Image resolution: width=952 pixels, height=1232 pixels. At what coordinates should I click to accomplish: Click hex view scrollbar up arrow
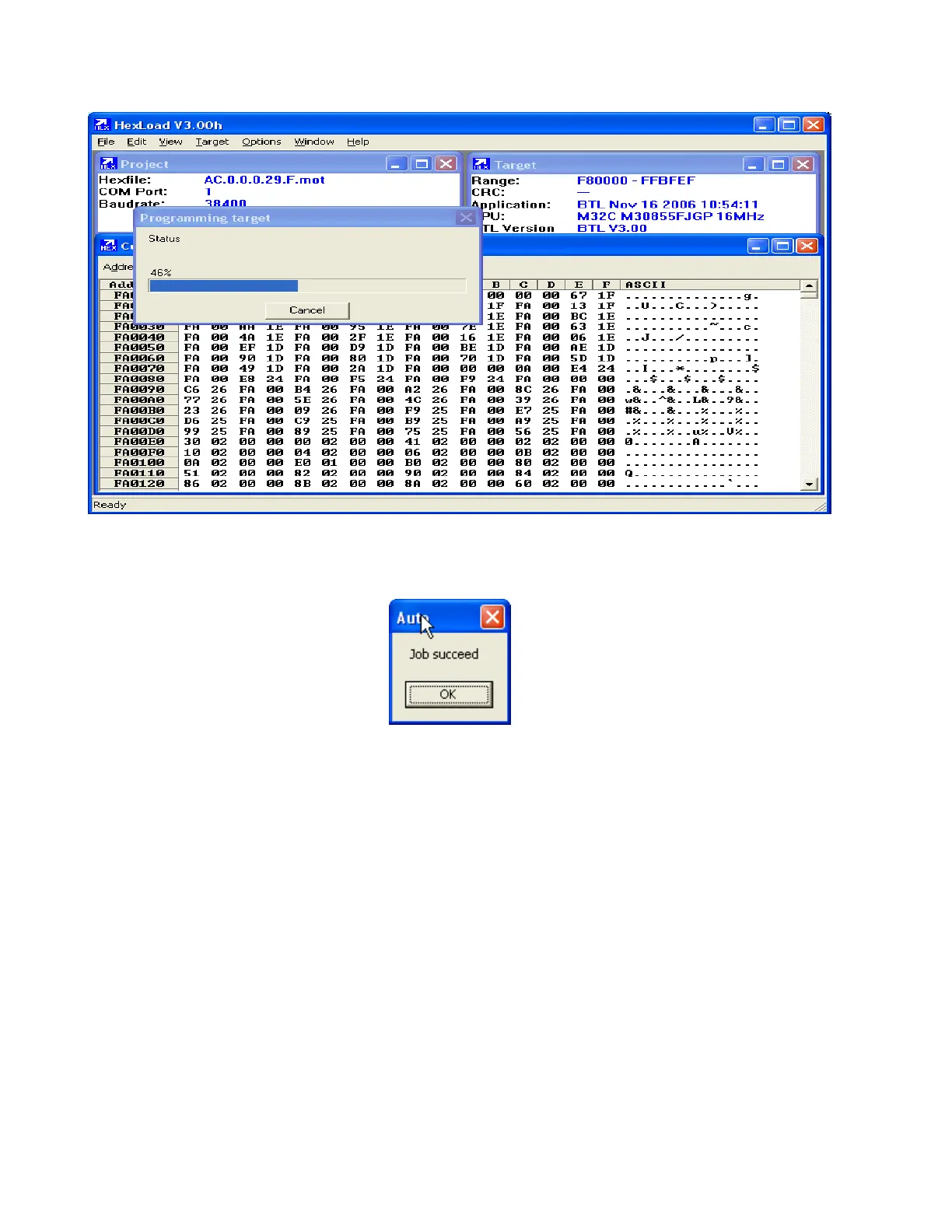point(809,286)
